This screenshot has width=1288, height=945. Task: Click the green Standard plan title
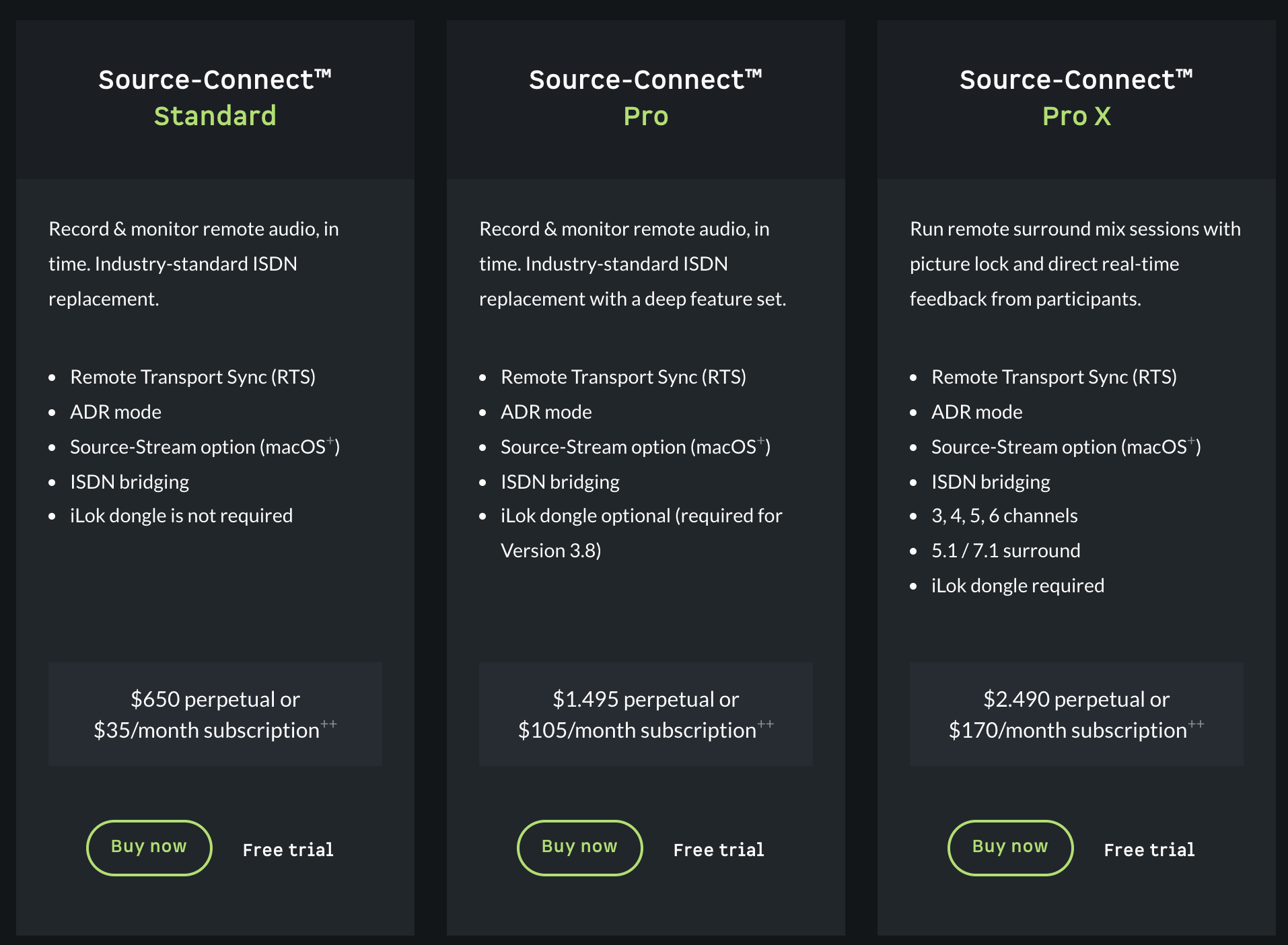click(x=215, y=116)
